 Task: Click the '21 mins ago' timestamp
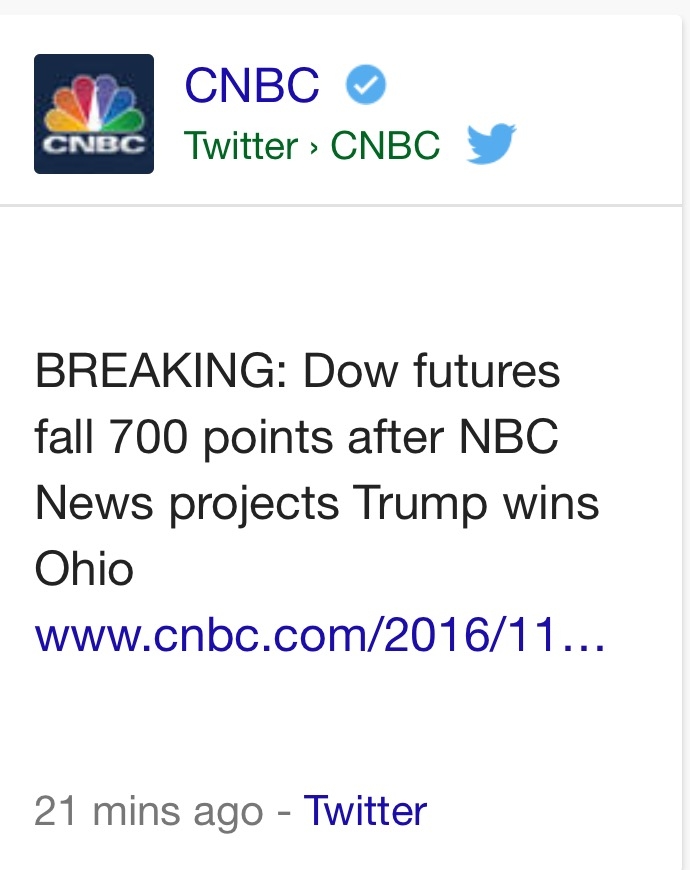(x=148, y=811)
